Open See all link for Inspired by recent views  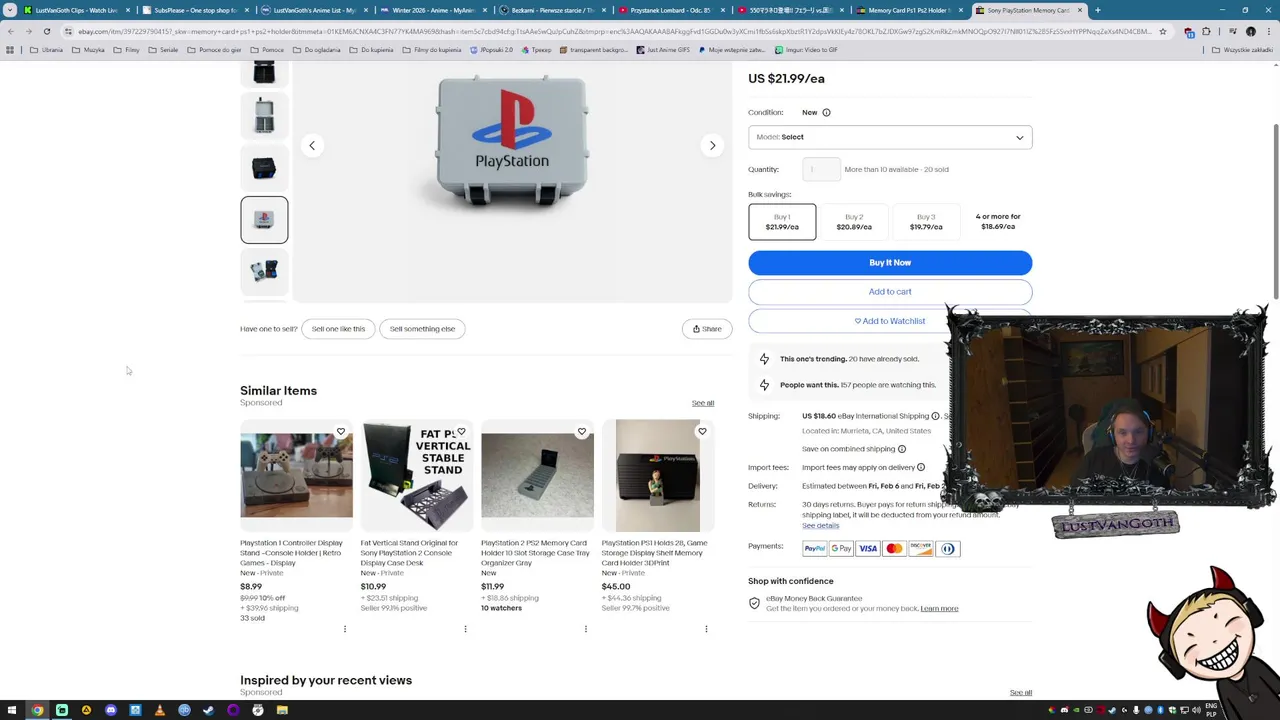click(1020, 692)
